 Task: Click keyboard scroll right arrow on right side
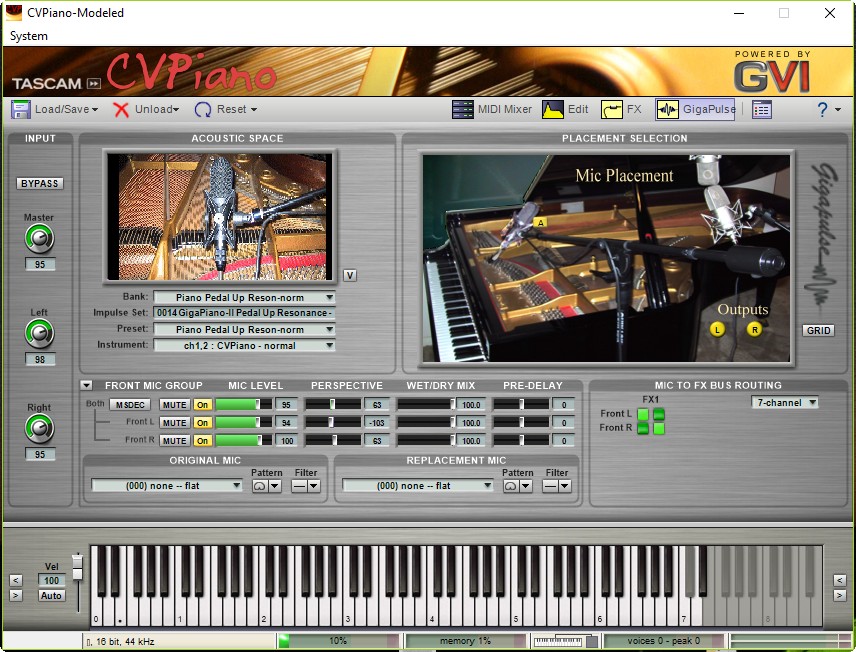point(839,595)
